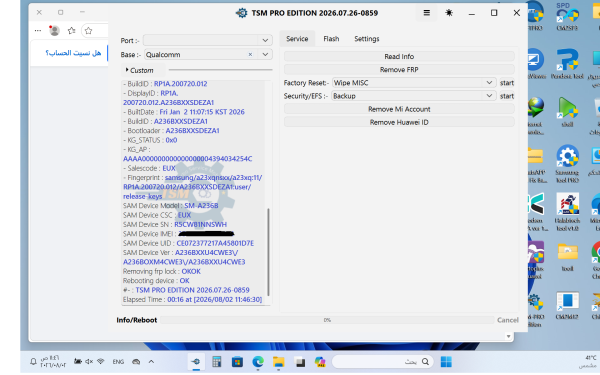The image size is (600, 375).
Task: Open Microsoft Store from the taskbar
Action: click(237, 362)
